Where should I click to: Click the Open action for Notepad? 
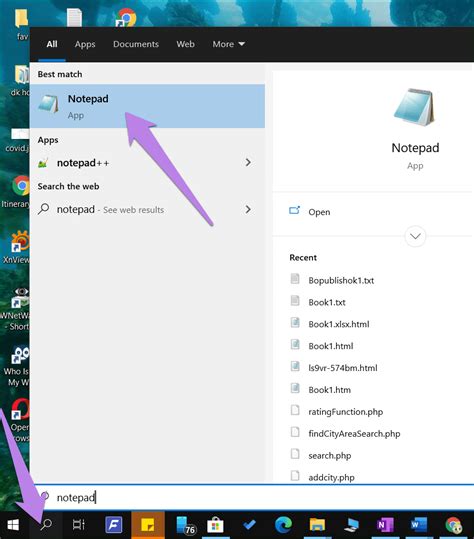[319, 212]
